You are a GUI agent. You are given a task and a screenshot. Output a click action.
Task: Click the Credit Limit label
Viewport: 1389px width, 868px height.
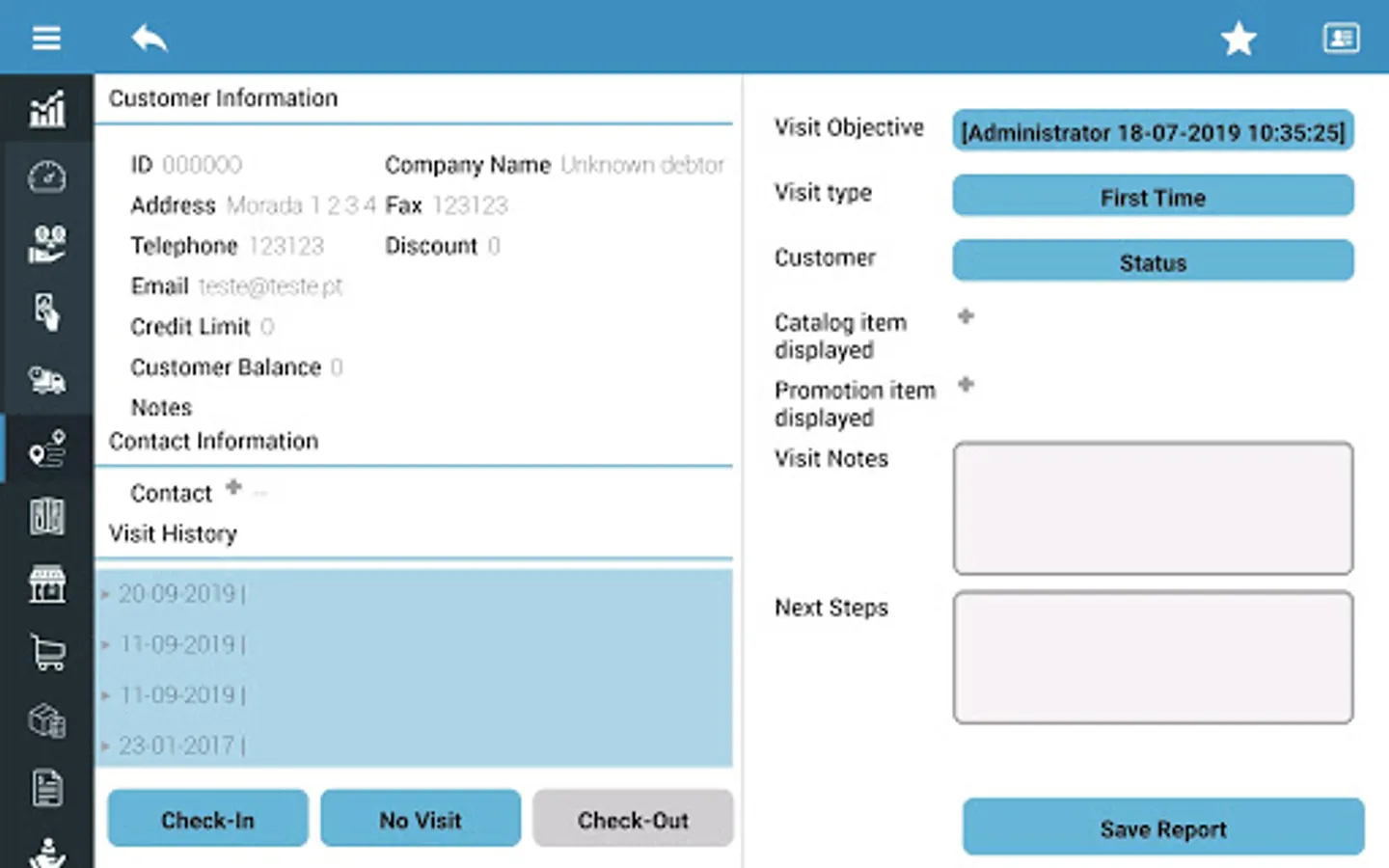[x=190, y=327]
